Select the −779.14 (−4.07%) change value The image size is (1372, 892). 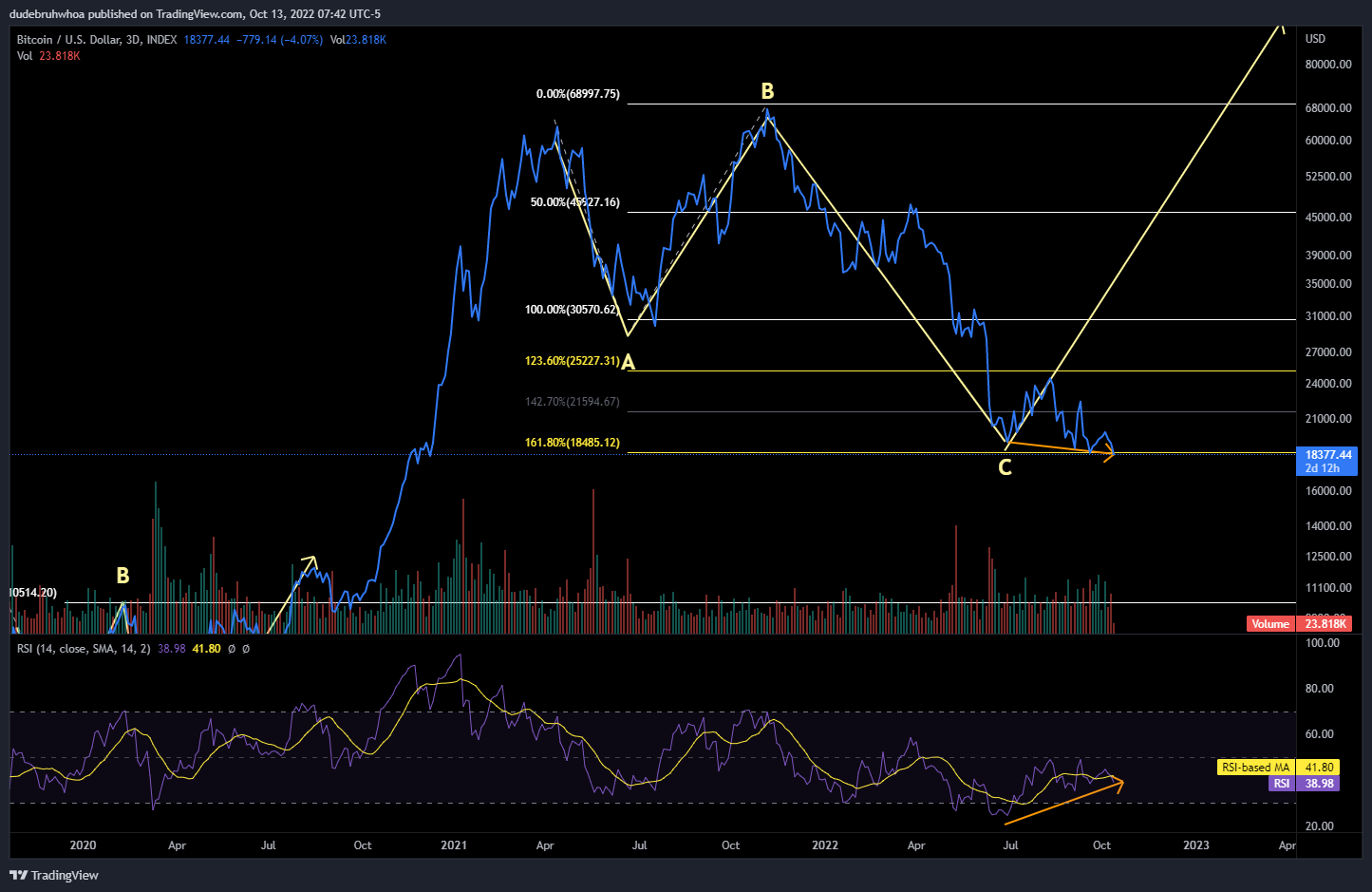click(x=279, y=40)
